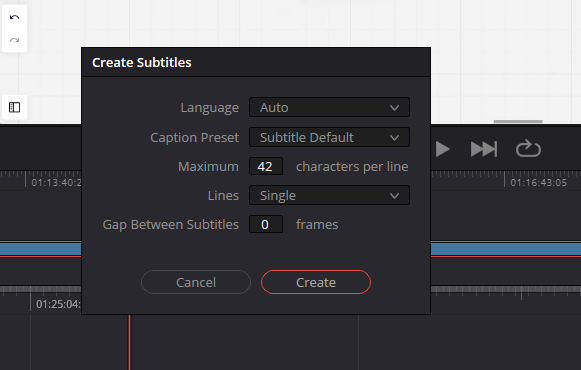Click the horizontal scrollbar handle above the transport

518,121
